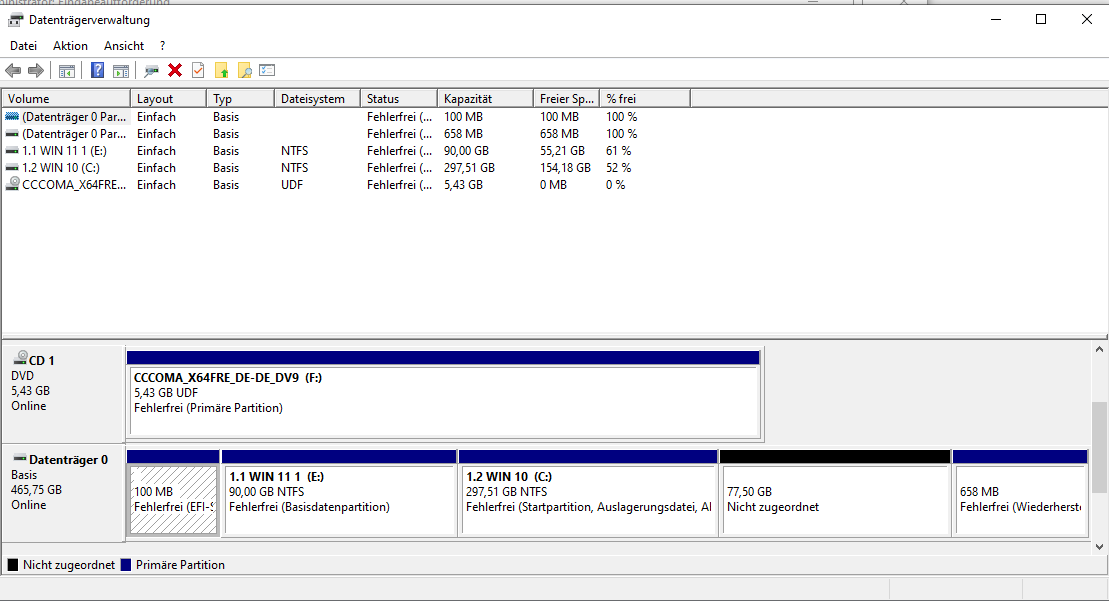The image size is (1109, 601).
Task: Click the UDF file system cell
Action: point(291,185)
